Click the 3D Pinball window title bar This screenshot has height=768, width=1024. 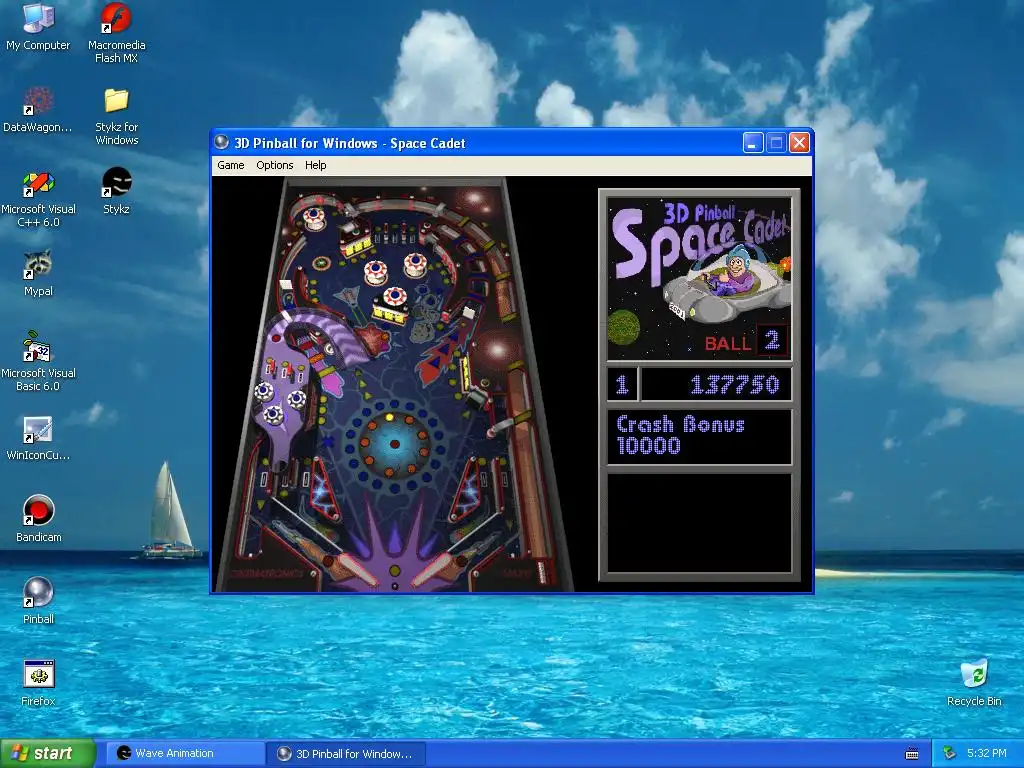512,142
